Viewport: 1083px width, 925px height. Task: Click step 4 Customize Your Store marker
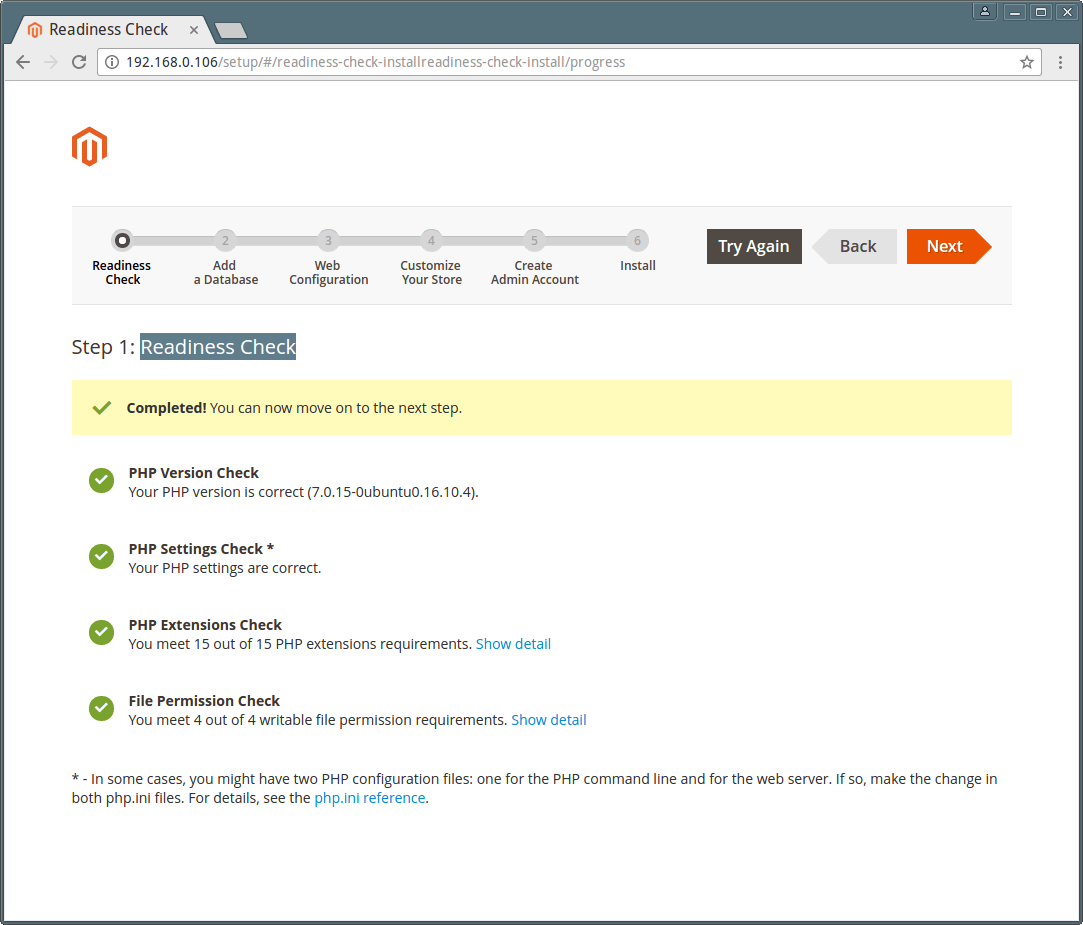(431, 240)
